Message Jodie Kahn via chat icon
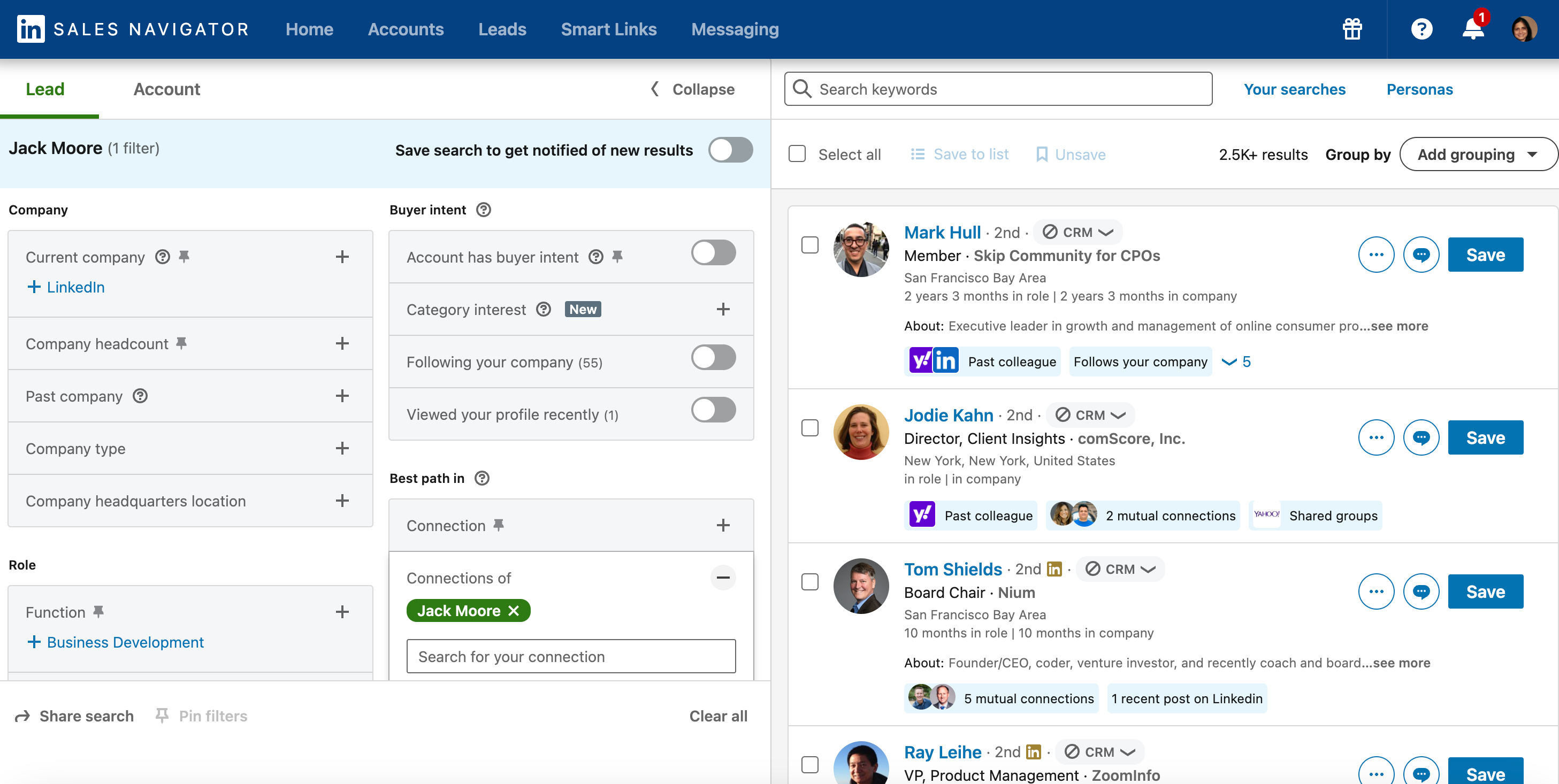 coord(1421,437)
